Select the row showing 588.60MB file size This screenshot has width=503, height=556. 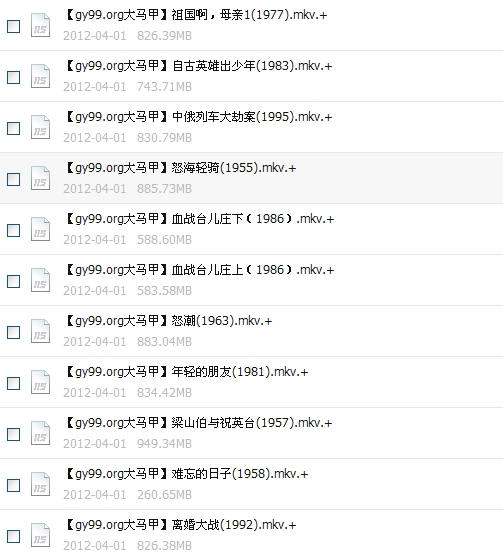tap(251, 229)
